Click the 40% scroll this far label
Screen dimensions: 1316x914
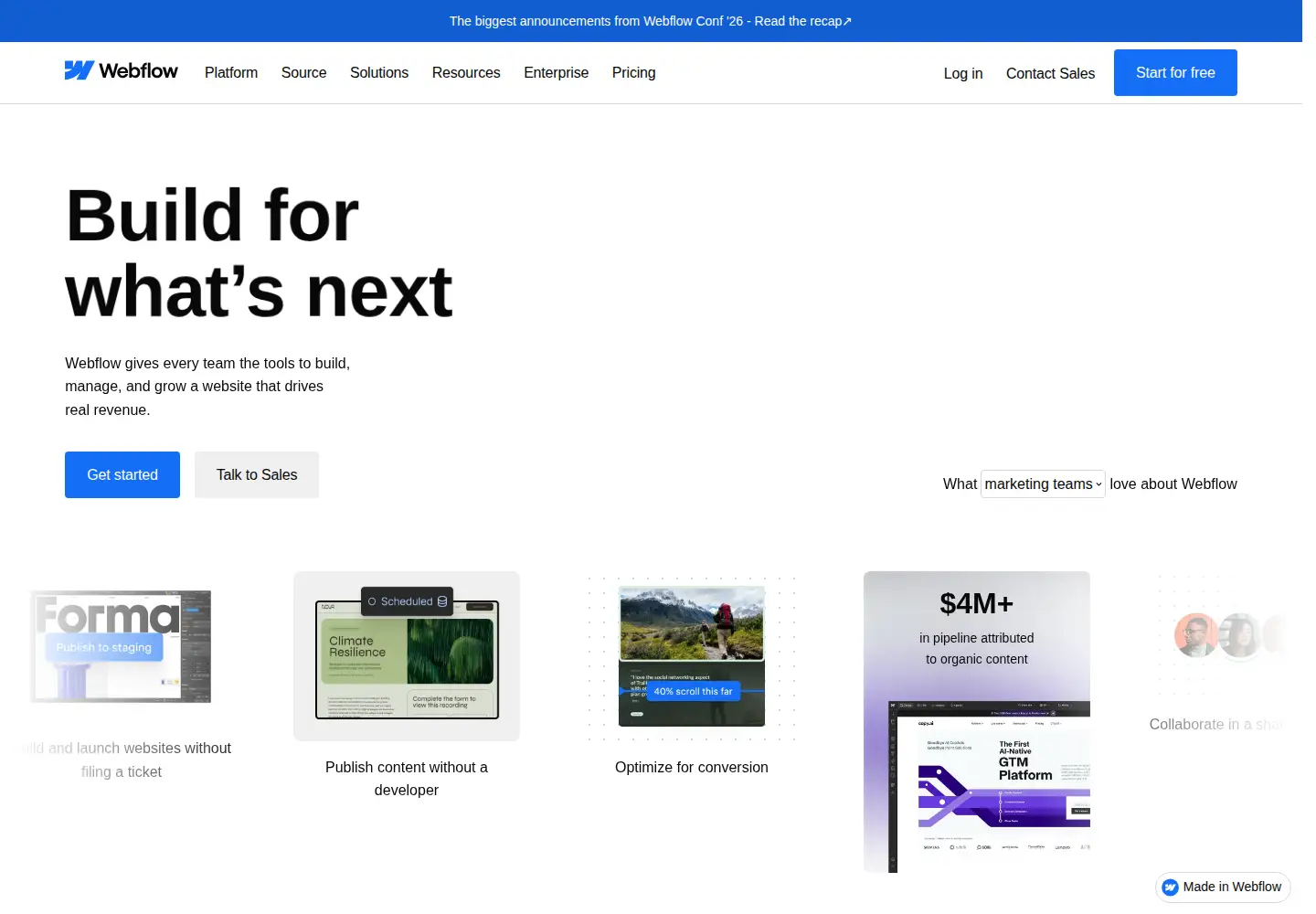[x=693, y=691]
